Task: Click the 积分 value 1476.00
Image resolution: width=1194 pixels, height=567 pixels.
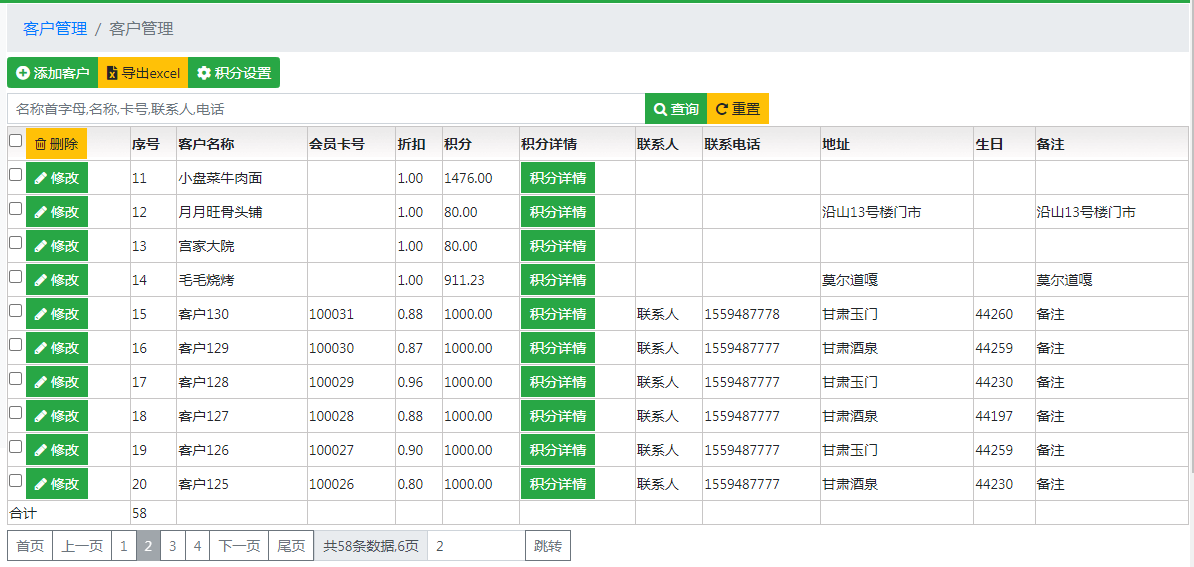Action: click(468, 178)
